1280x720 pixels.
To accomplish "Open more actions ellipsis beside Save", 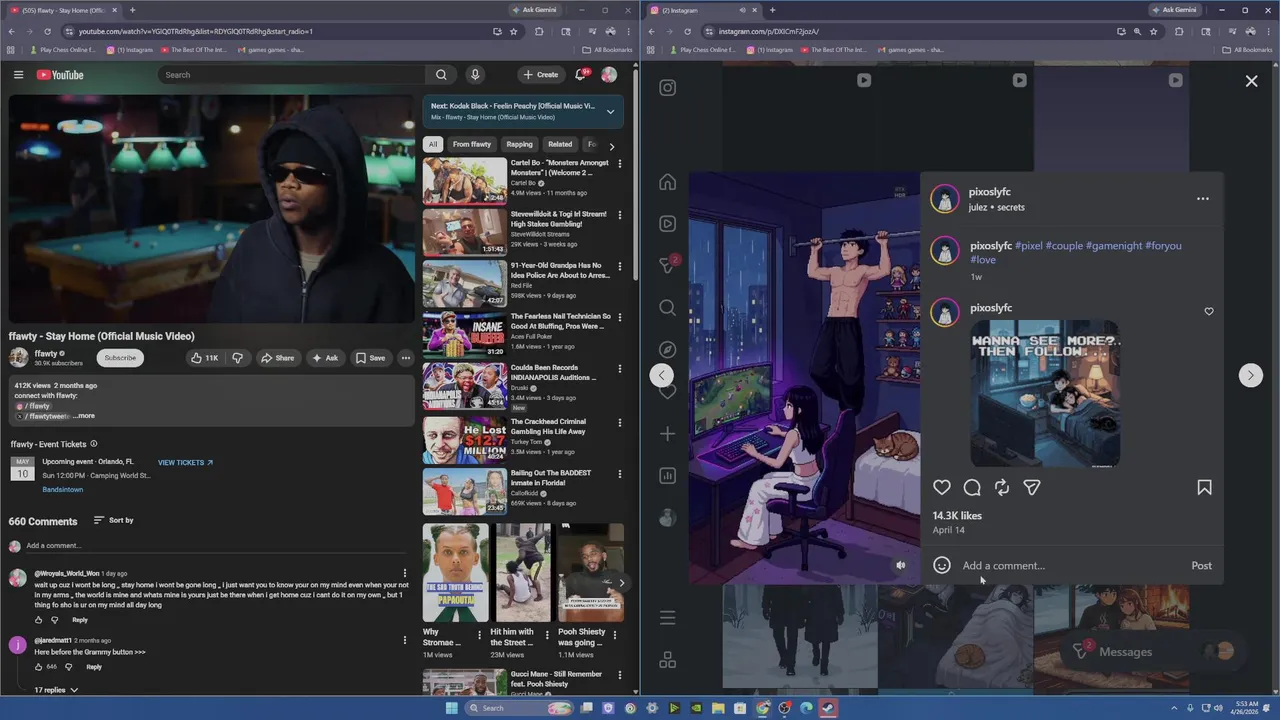I will click(x=406, y=358).
